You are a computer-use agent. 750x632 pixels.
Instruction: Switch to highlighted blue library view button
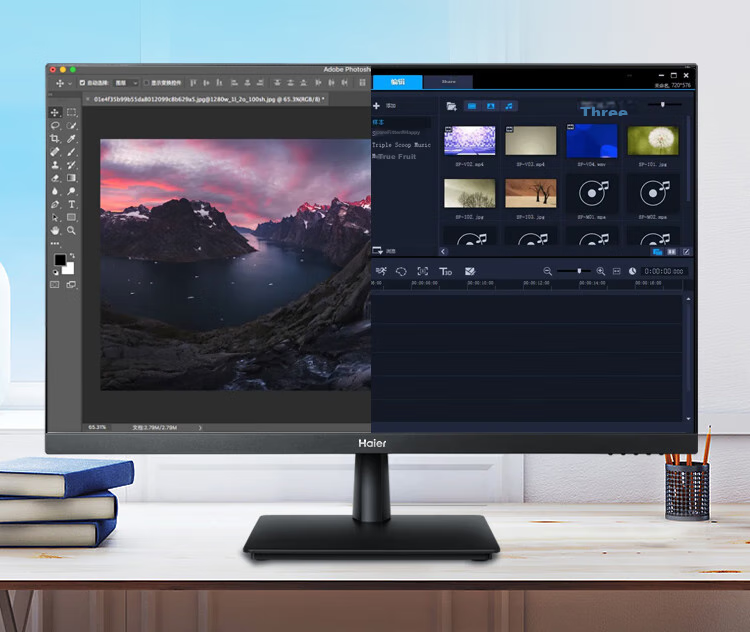point(657,252)
